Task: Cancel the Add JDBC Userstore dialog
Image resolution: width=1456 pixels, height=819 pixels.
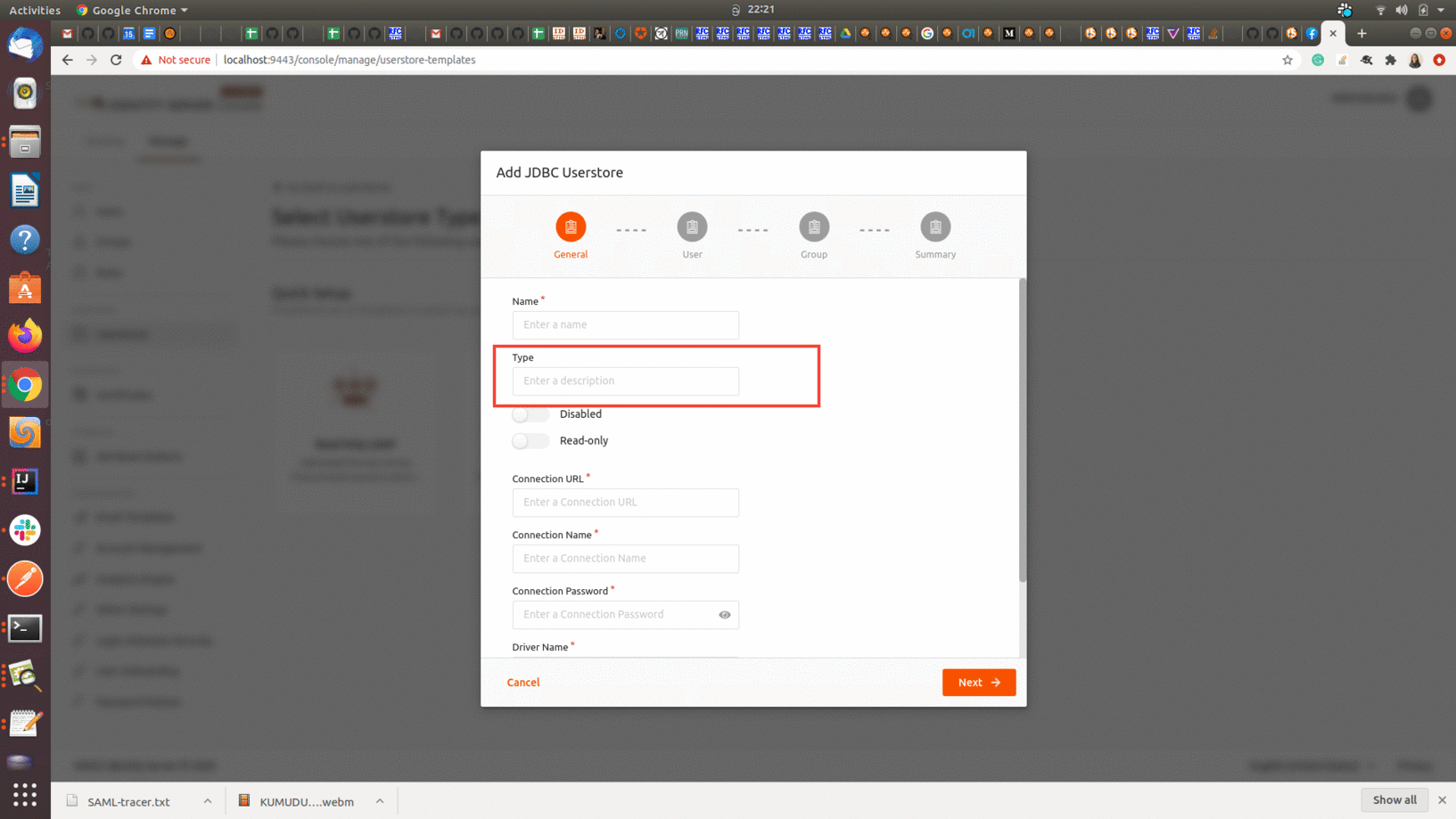Action: pos(523,683)
